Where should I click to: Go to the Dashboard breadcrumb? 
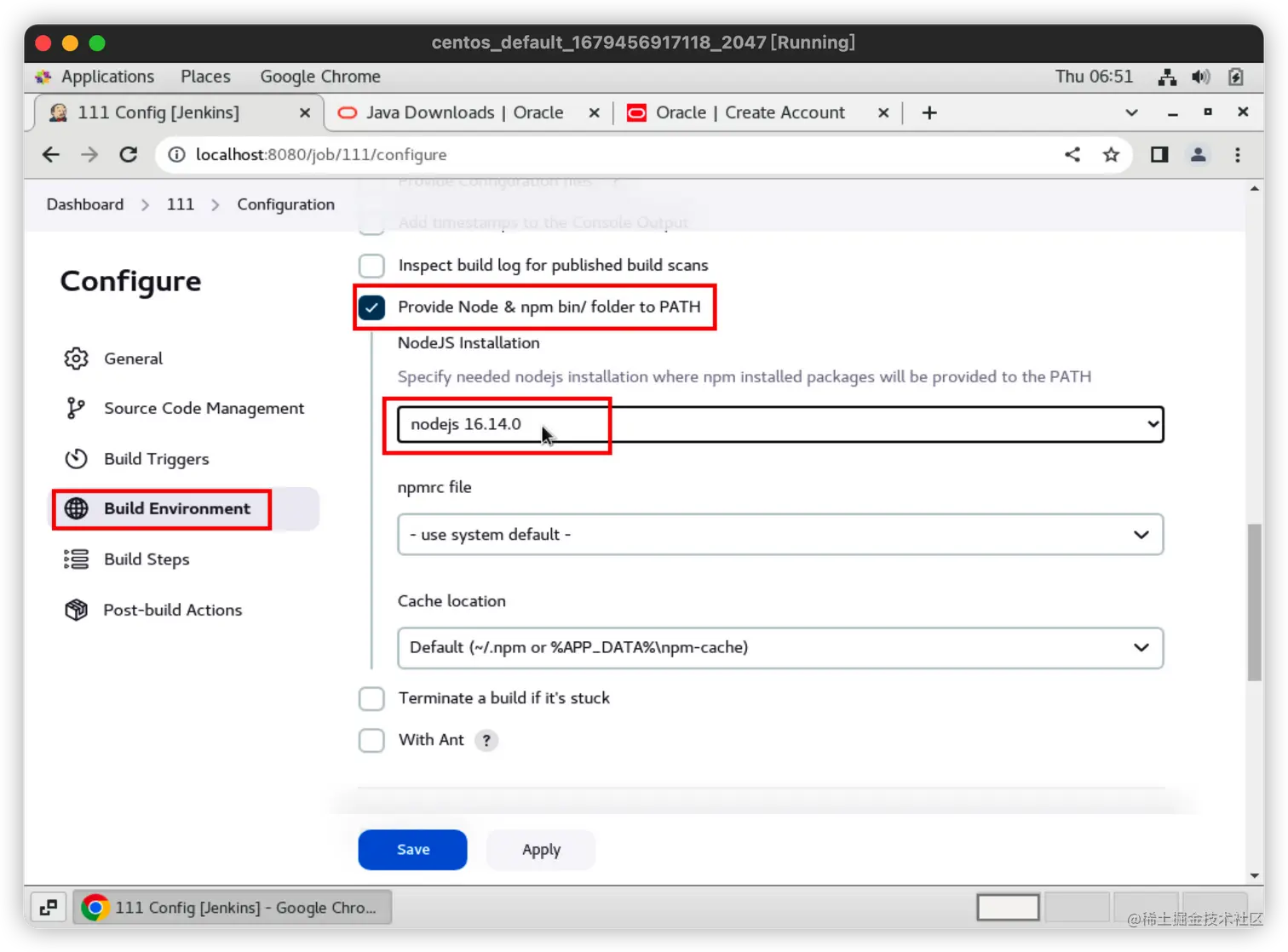pyautogui.click(x=85, y=204)
